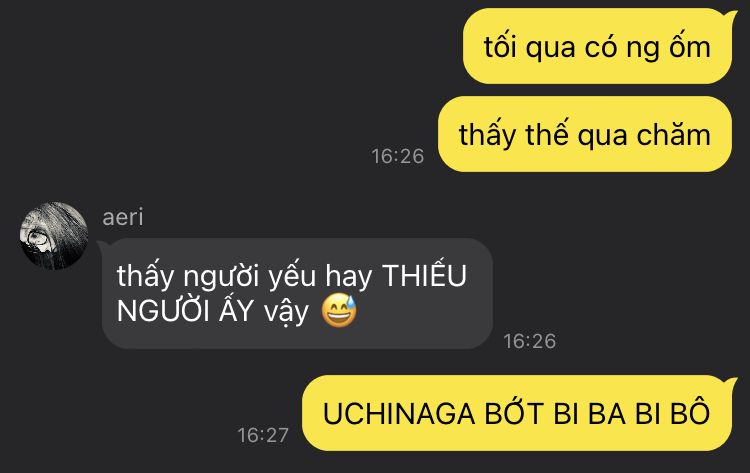Click the 16:27 timestamp
Screen dimensions: 750x473
[263, 435]
